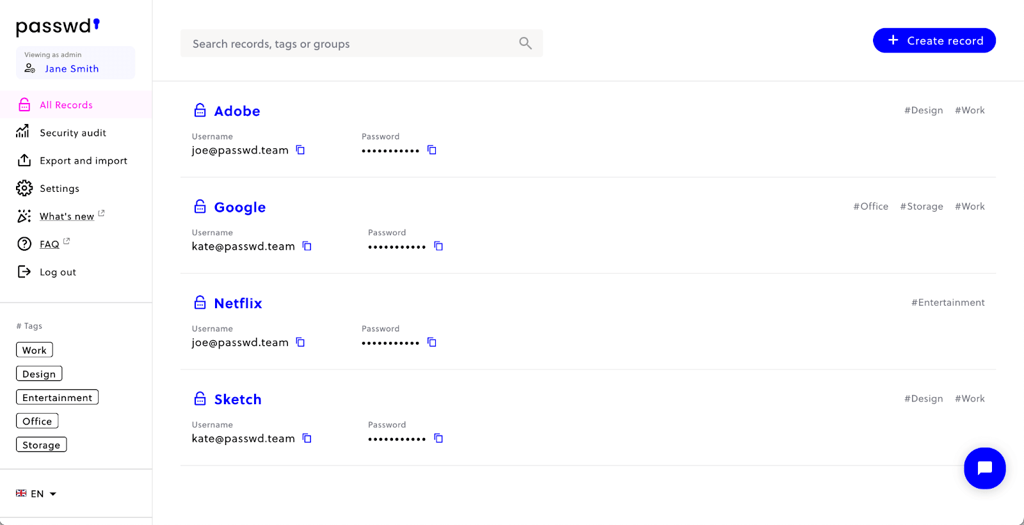Open the Sketch record title

pos(238,399)
